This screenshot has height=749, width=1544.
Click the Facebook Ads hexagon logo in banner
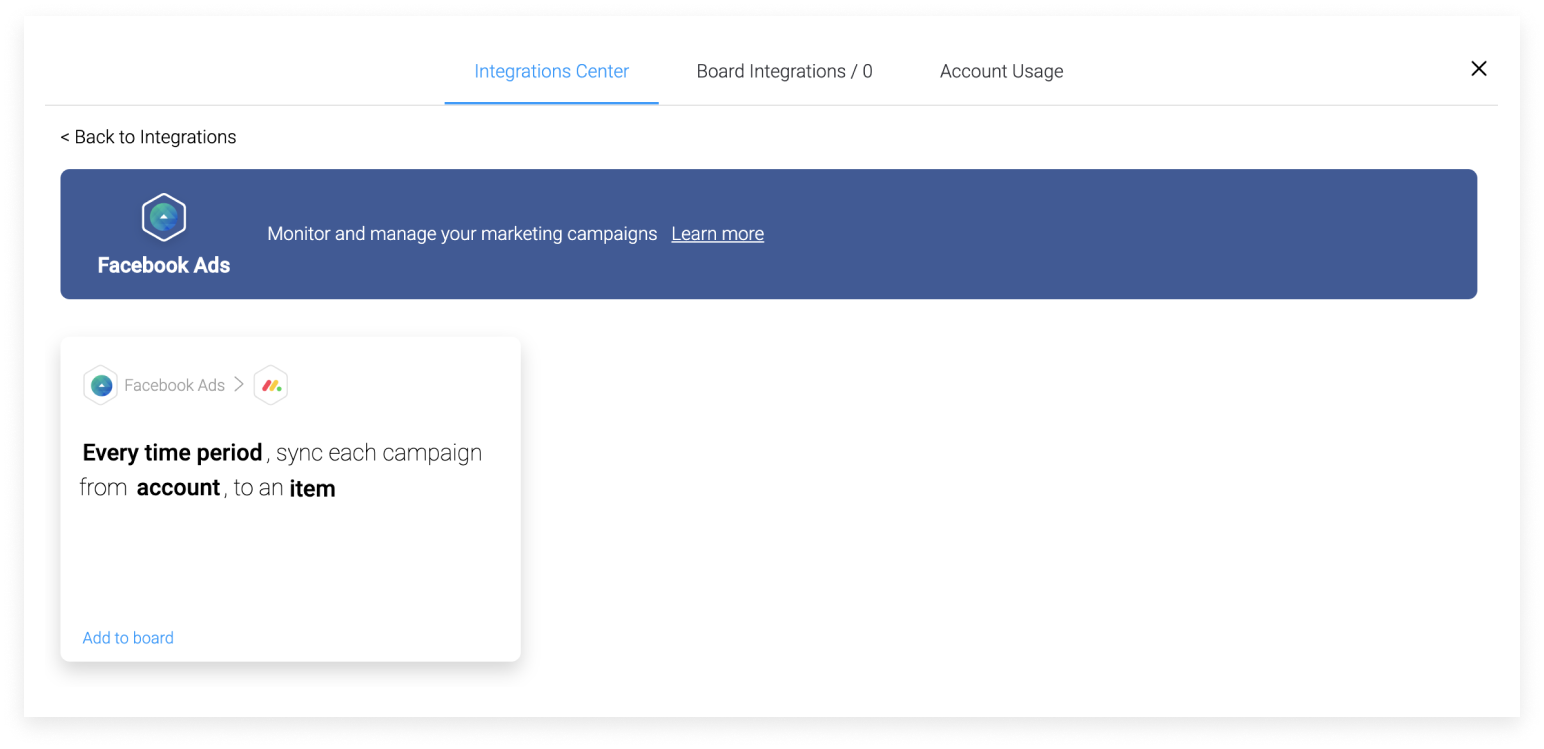(164, 217)
